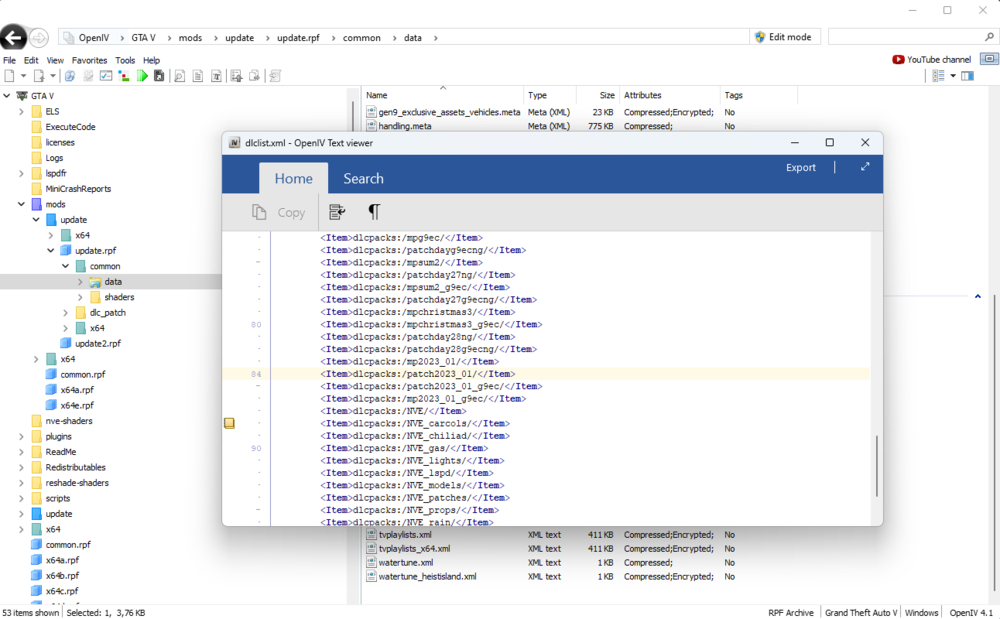
Task: Expand the ELS folder
Action: [21, 112]
